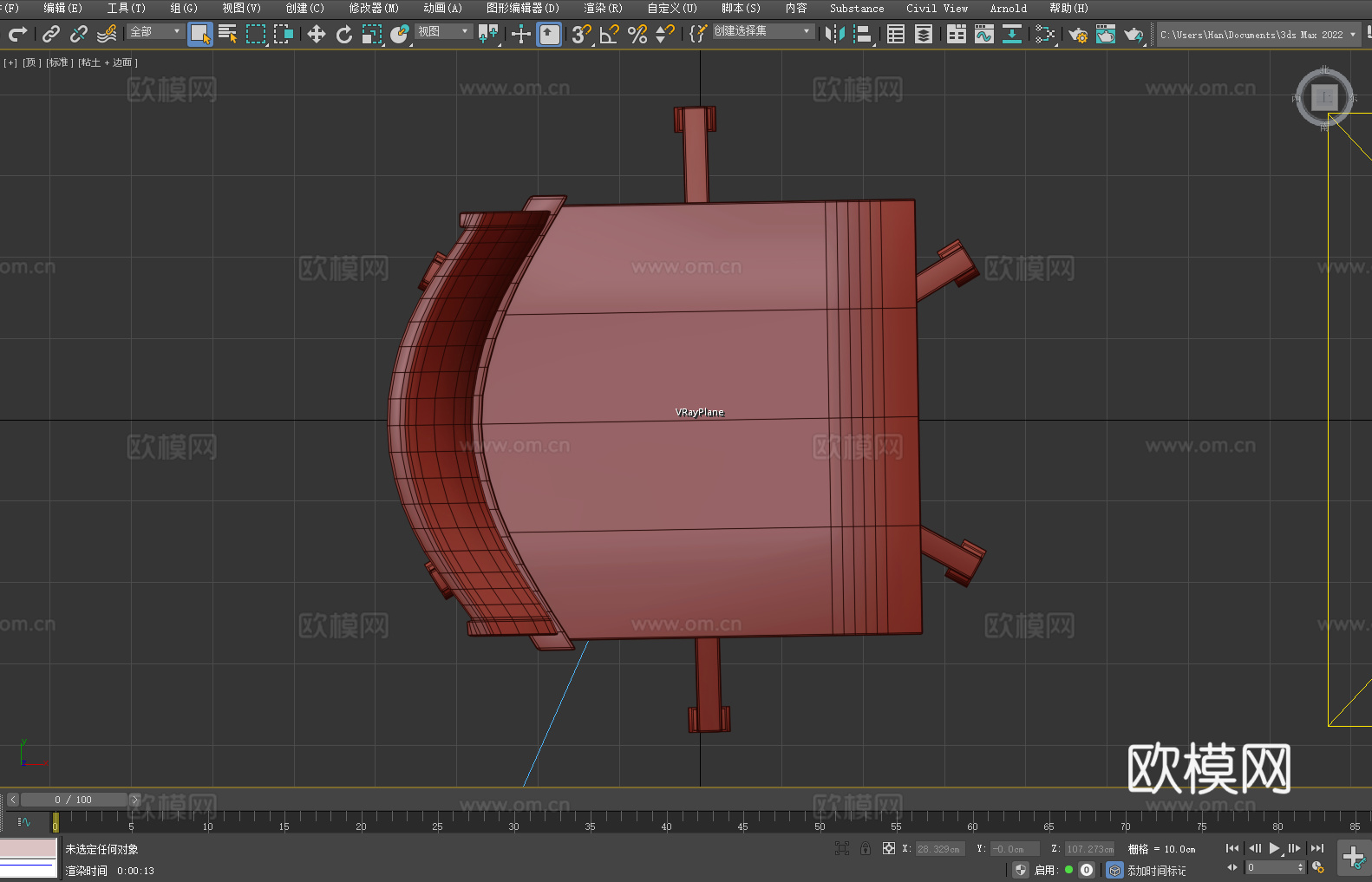Open the 创建(C) menu

pos(304,8)
